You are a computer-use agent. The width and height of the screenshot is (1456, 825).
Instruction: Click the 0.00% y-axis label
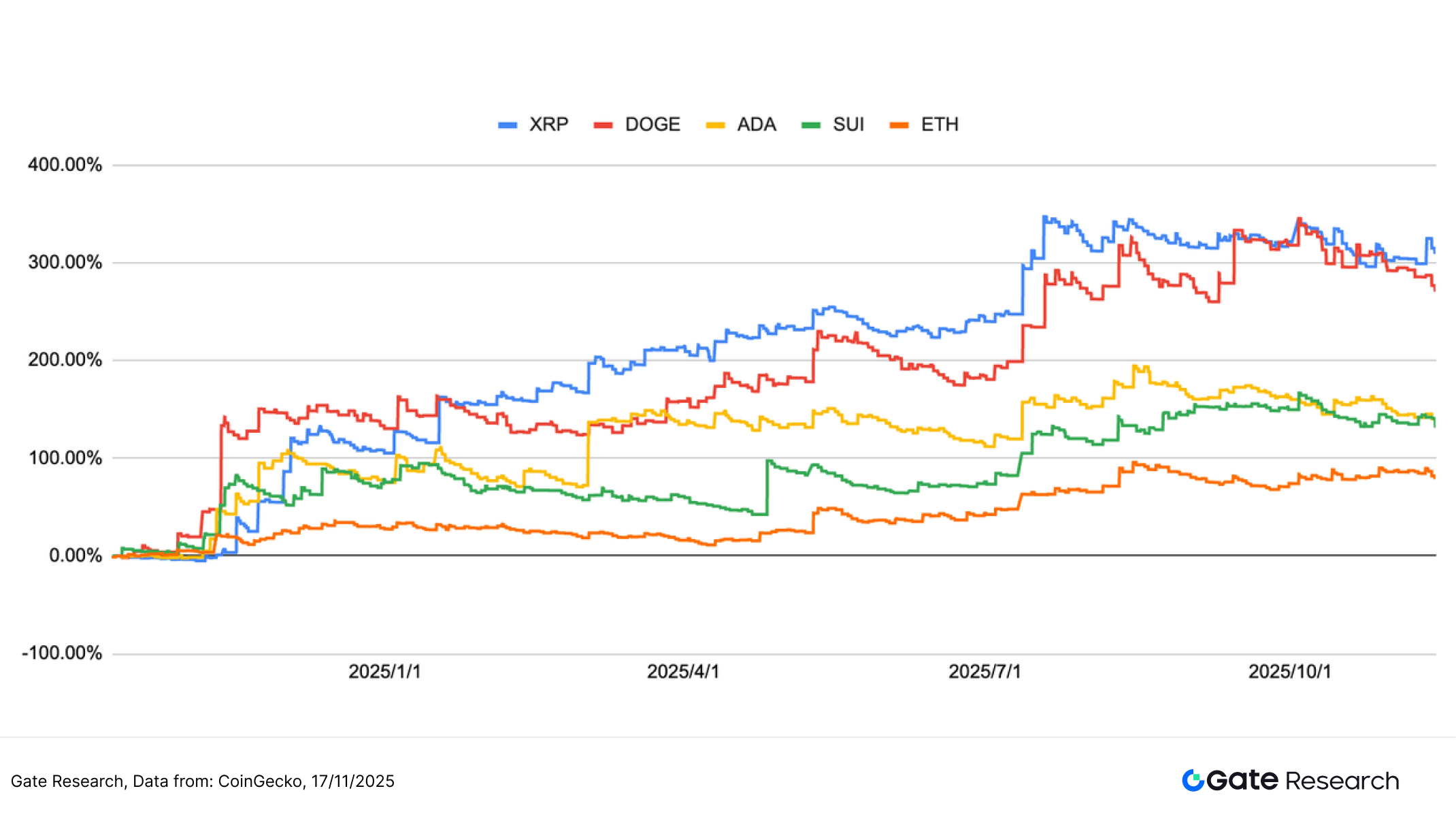75,555
